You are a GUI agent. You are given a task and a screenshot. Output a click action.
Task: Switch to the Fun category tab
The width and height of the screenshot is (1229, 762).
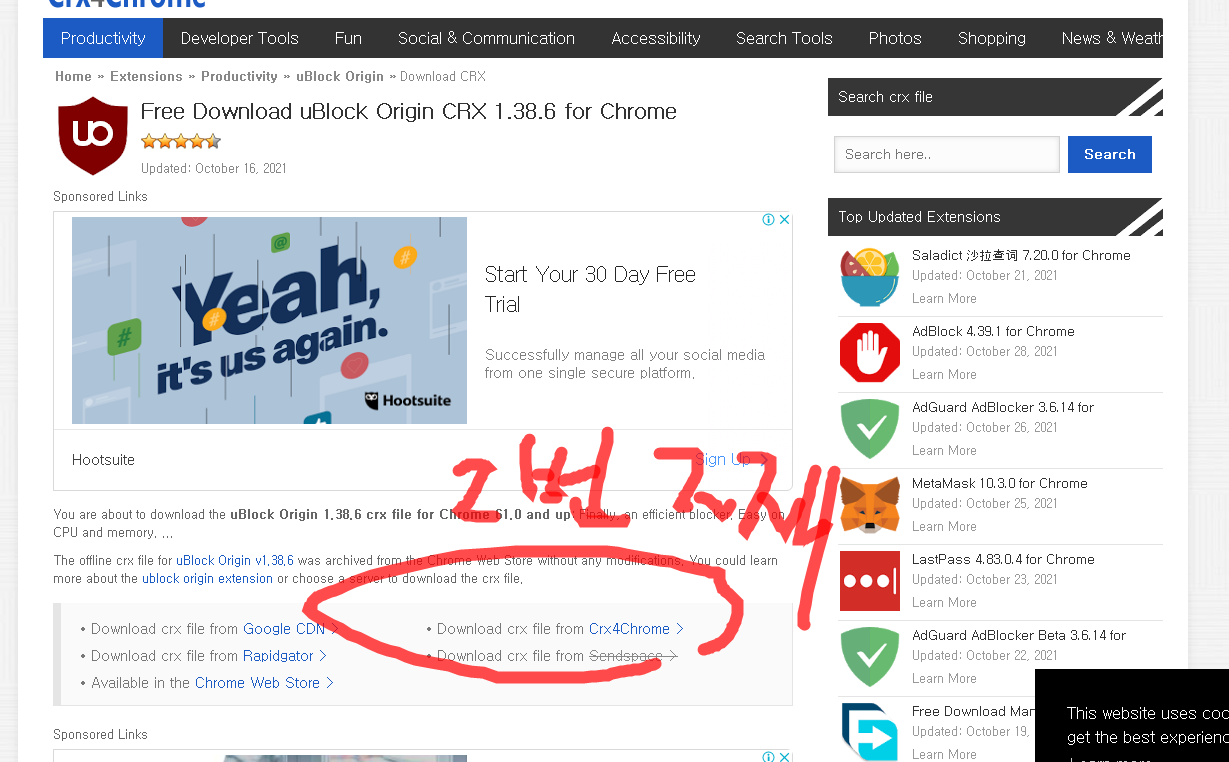(348, 38)
